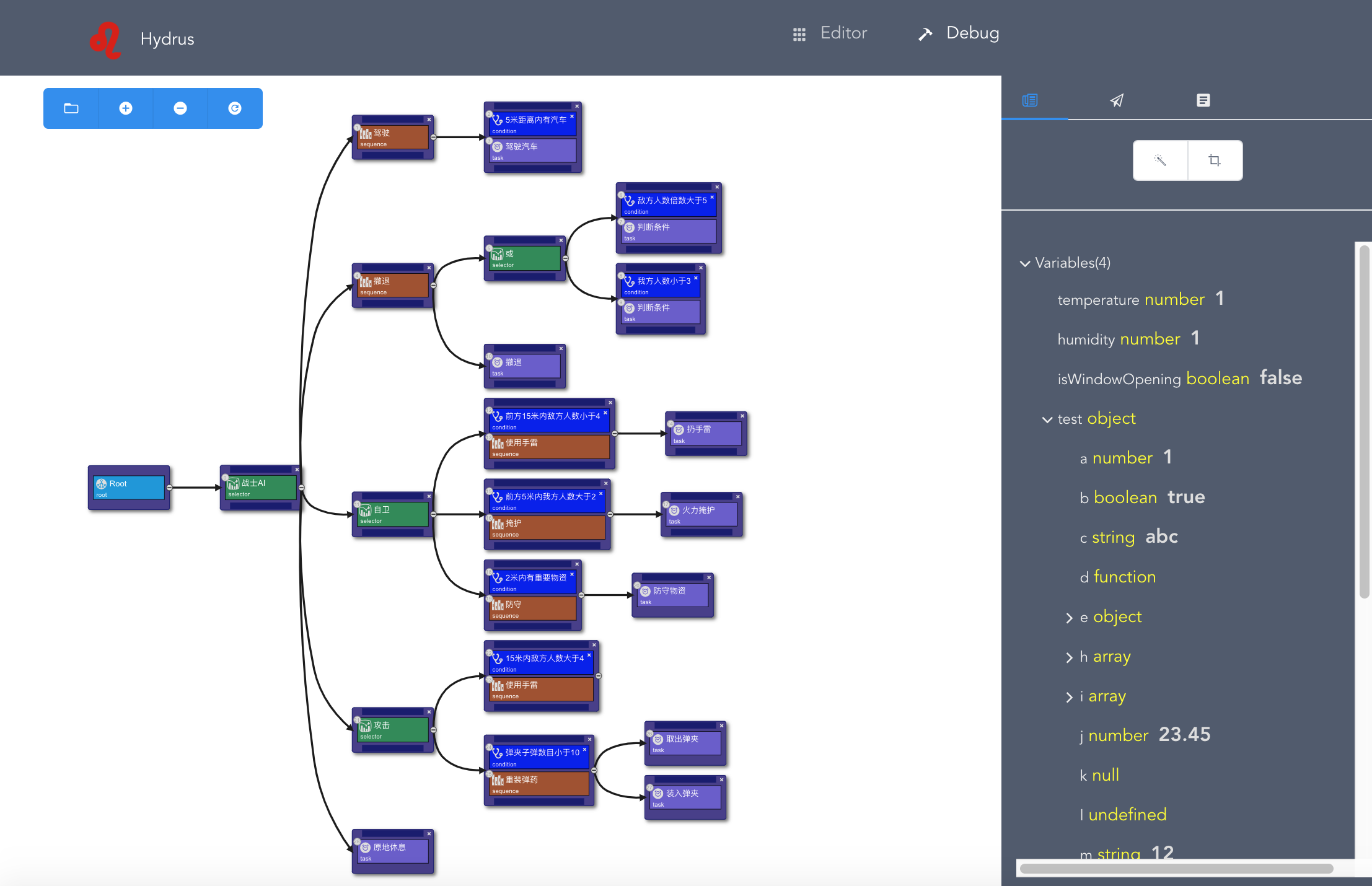
Task: Click the open folder toolbar icon
Action: [x=71, y=108]
